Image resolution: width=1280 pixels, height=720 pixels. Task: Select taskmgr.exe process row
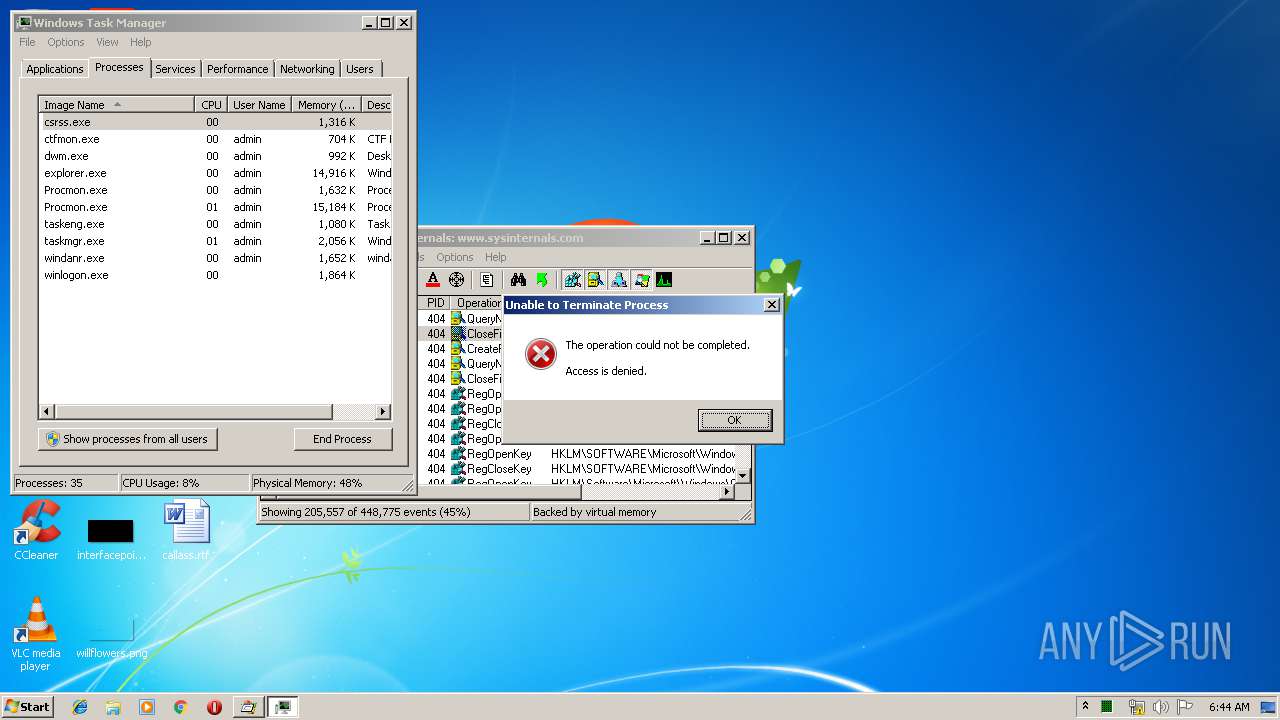tap(215, 241)
